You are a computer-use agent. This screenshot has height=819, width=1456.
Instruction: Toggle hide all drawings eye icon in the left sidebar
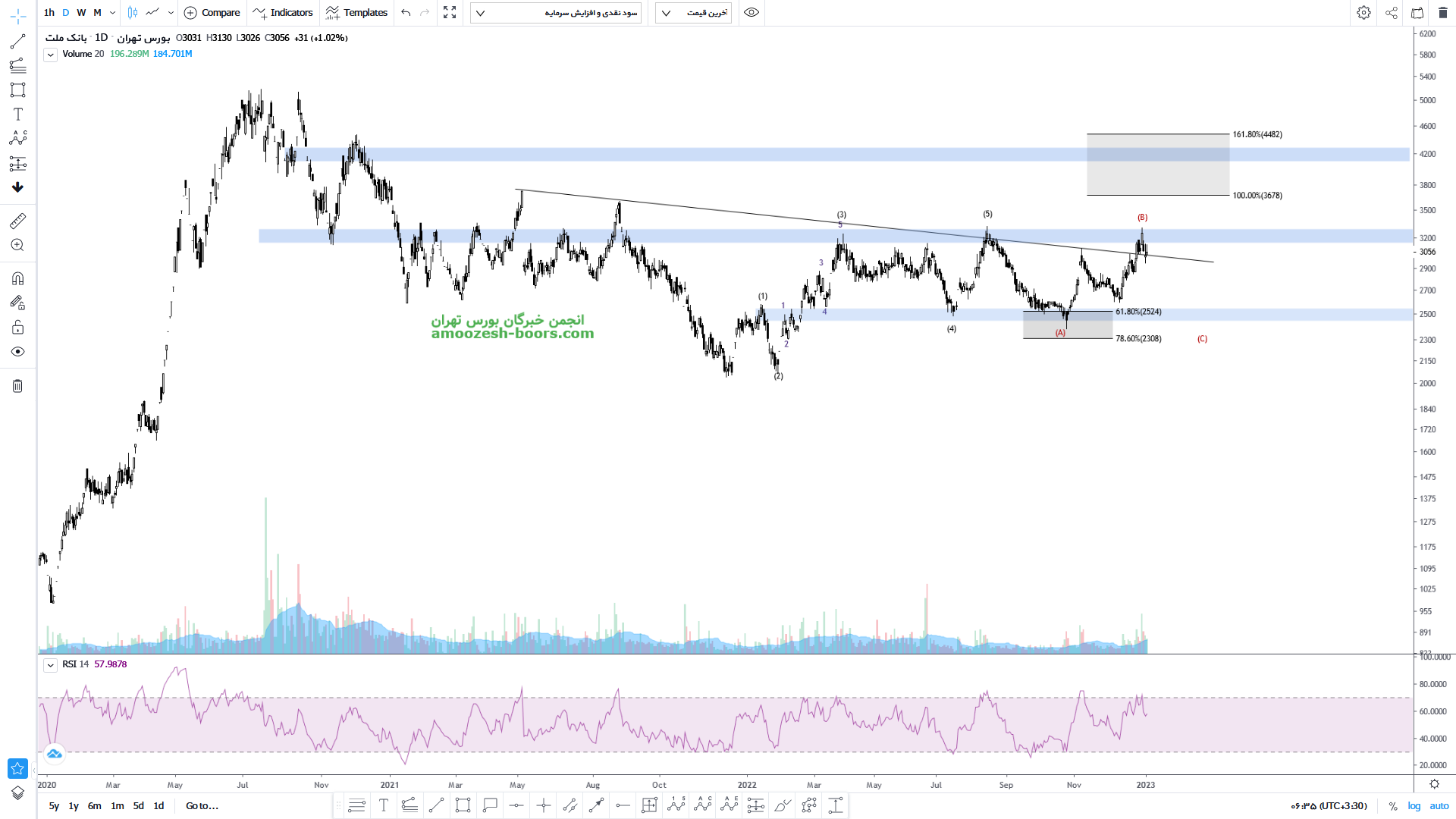pos(17,352)
